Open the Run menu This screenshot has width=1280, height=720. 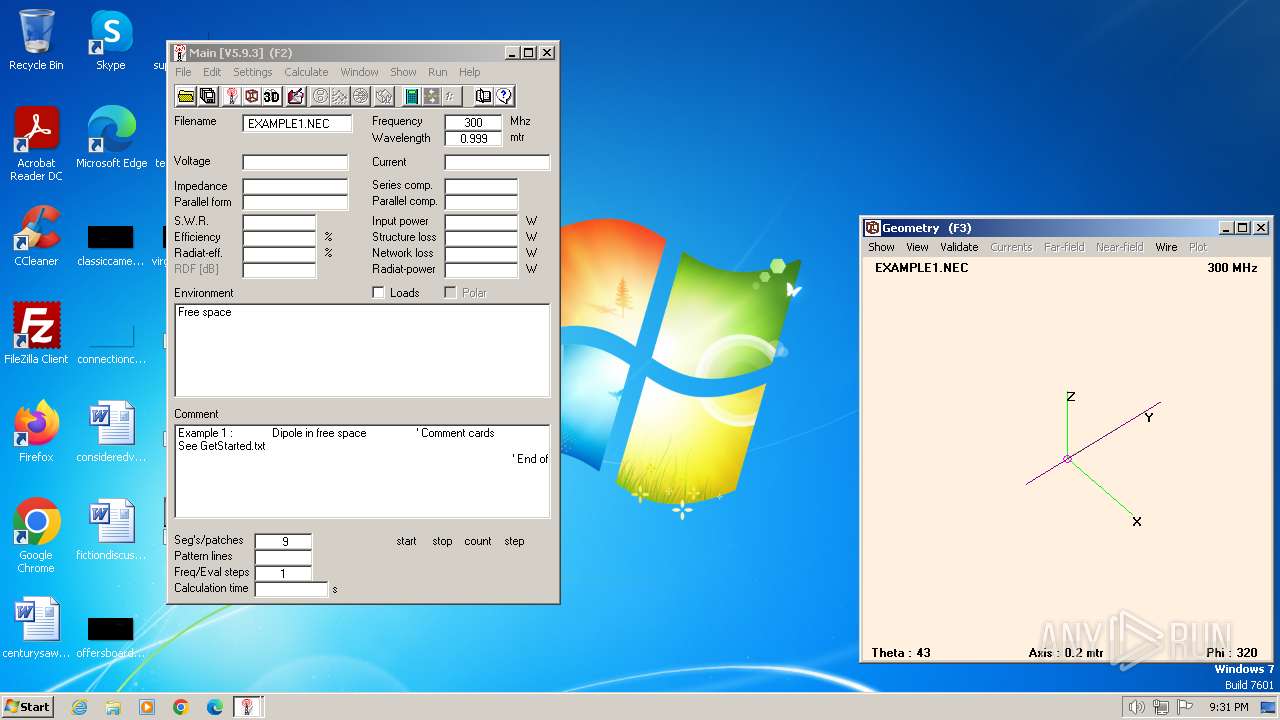(437, 72)
